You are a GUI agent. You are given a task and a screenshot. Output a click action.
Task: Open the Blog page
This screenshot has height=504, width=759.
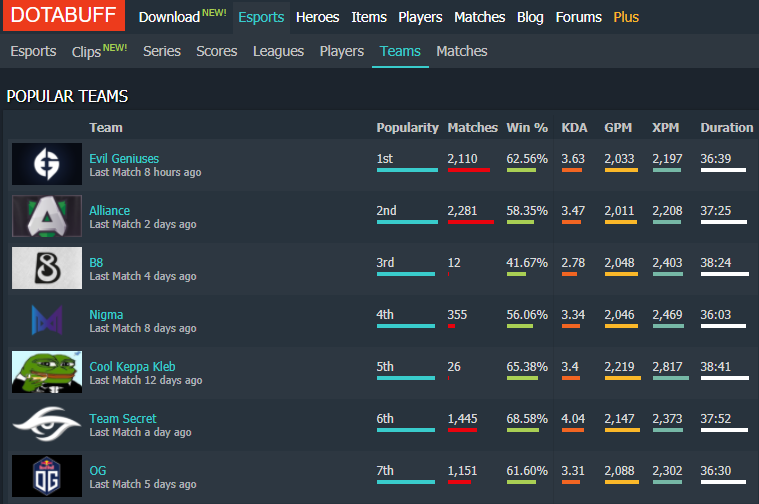coord(530,17)
